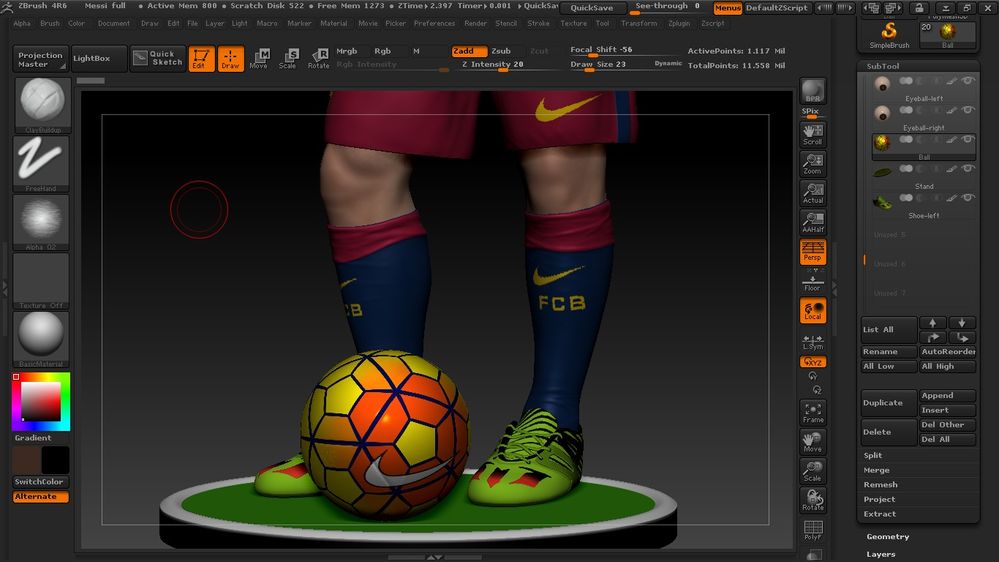999x562 pixels.
Task: Click the Move icon in right shelf
Action: (813, 442)
